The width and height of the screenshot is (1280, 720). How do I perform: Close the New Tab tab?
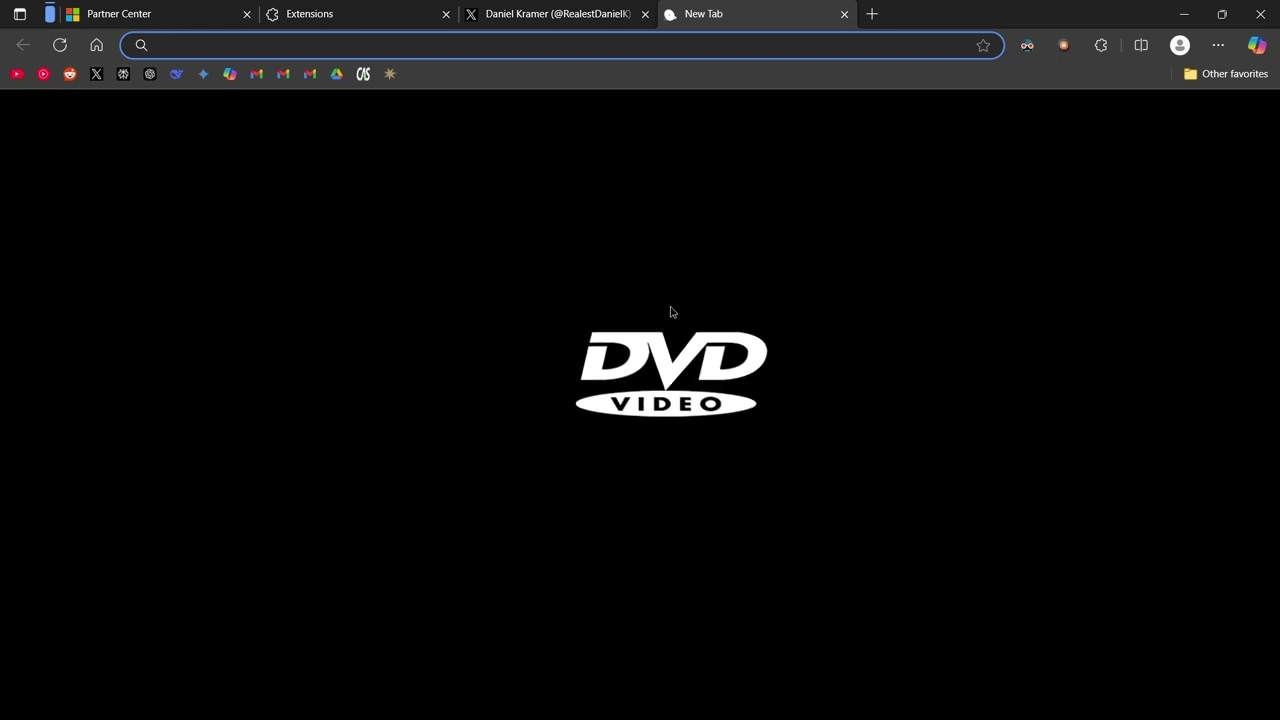[x=844, y=14]
